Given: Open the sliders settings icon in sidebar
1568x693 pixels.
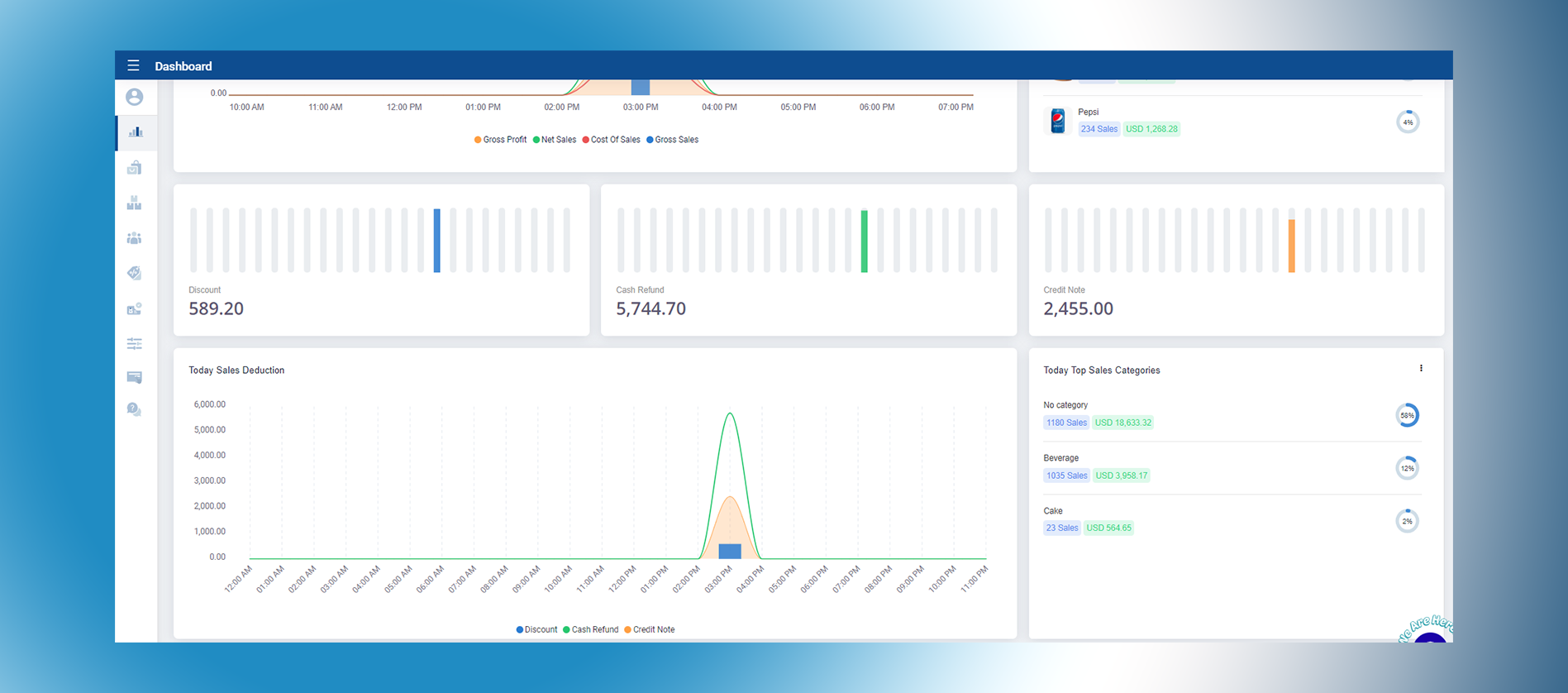Looking at the screenshot, I should pyautogui.click(x=135, y=343).
